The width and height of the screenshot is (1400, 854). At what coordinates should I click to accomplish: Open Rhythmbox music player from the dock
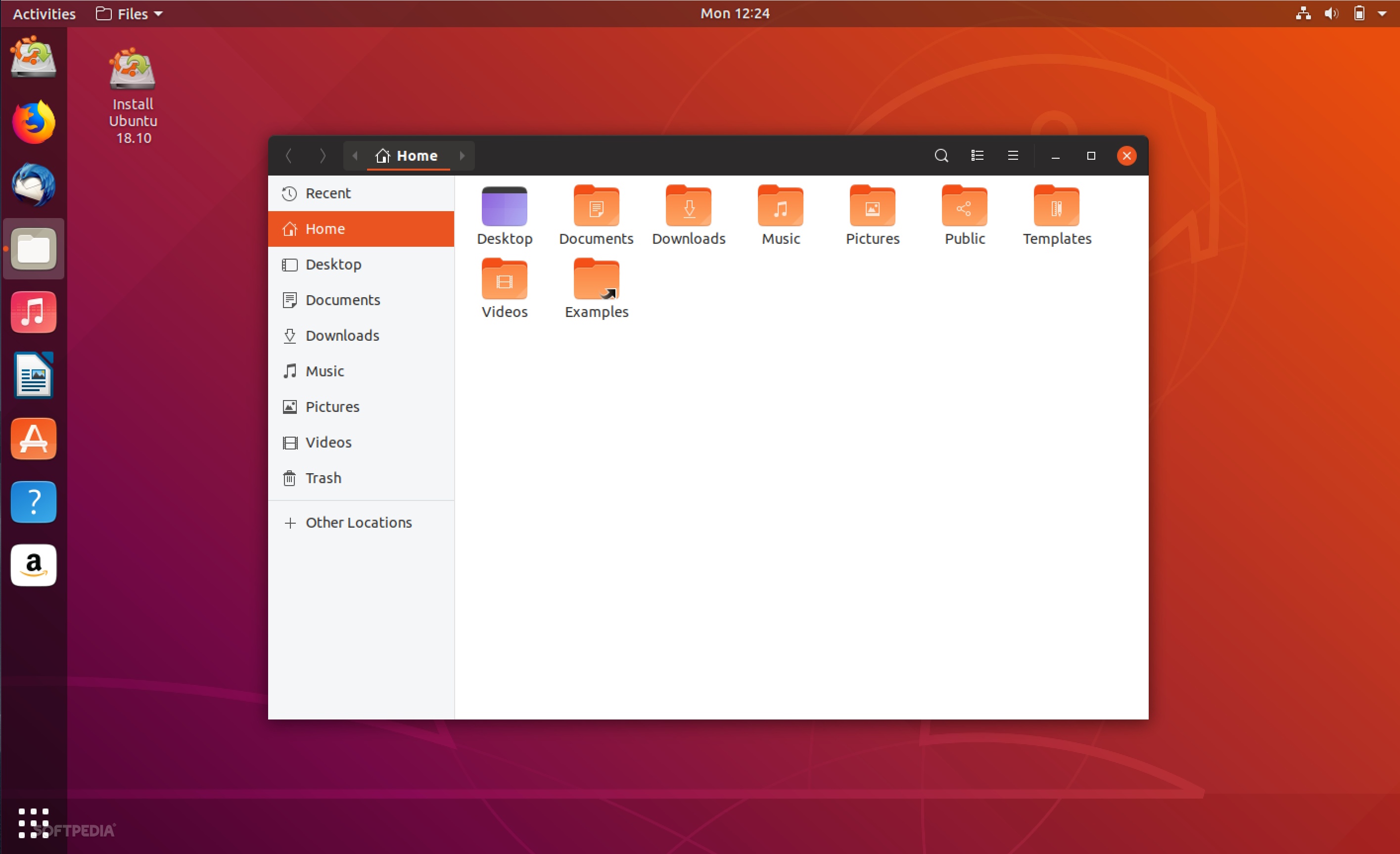coord(33,312)
